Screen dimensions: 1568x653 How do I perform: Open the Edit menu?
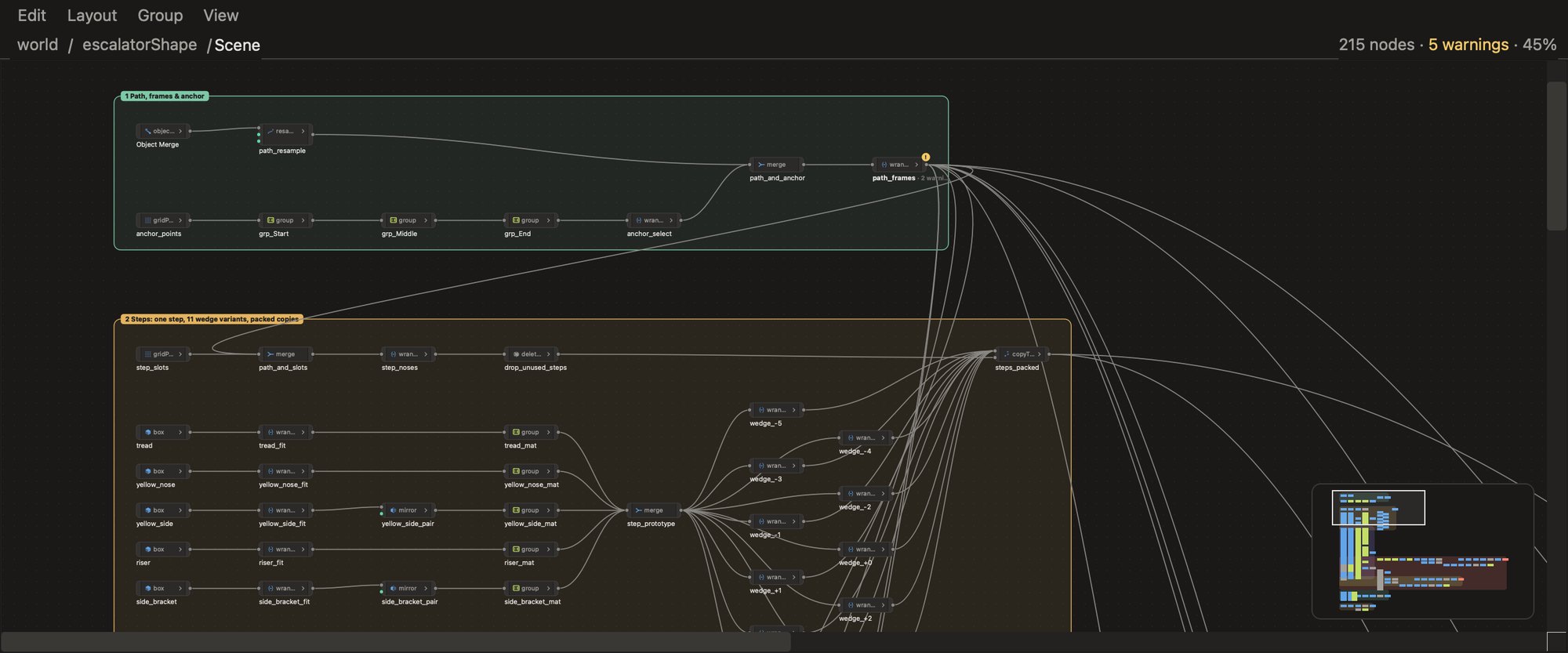[x=31, y=16]
